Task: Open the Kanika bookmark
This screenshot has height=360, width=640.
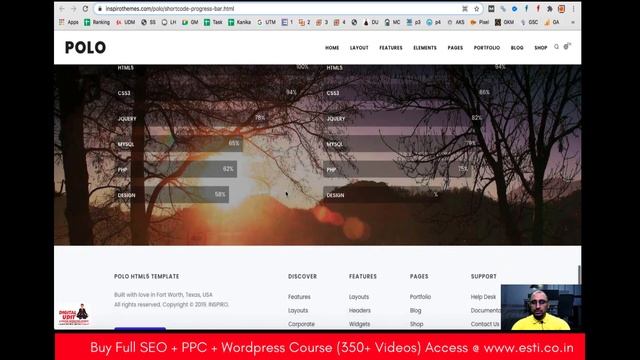Action: click(240, 22)
